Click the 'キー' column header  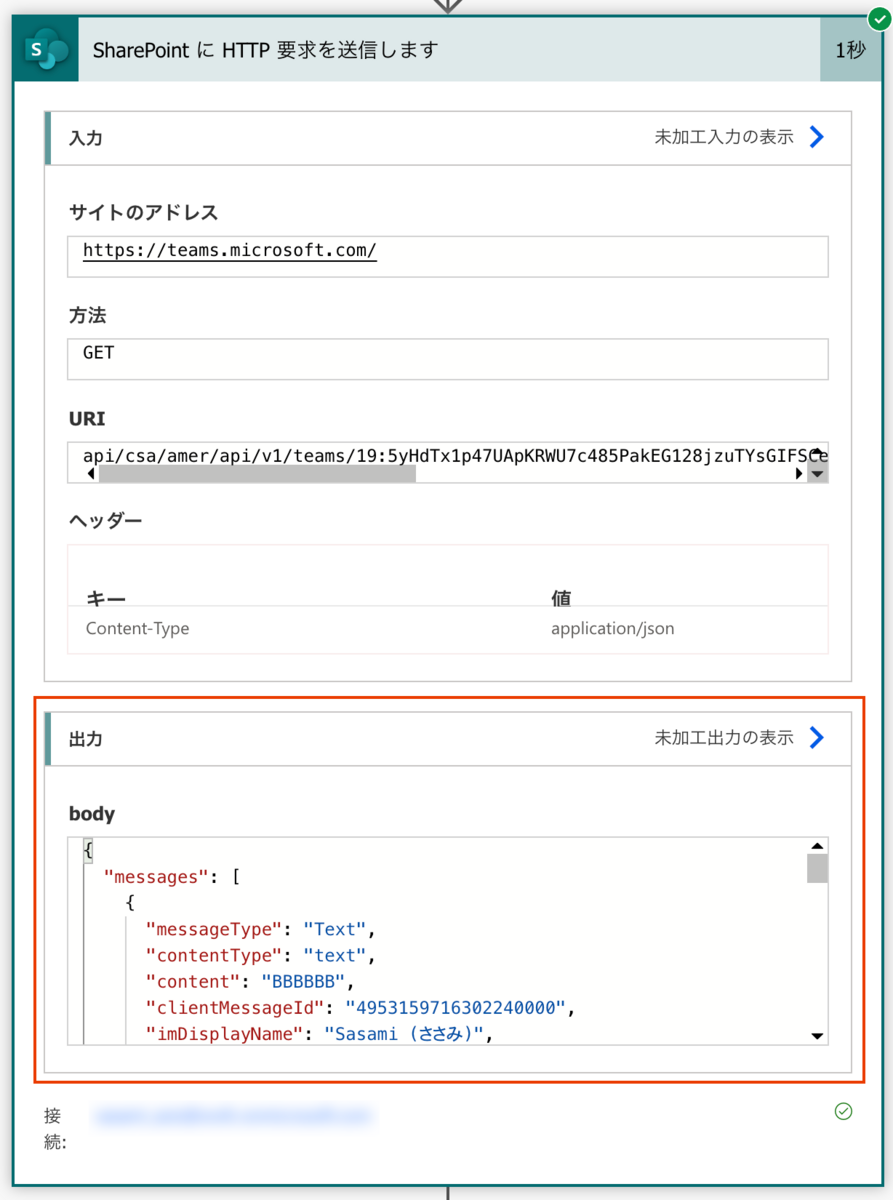point(106,598)
